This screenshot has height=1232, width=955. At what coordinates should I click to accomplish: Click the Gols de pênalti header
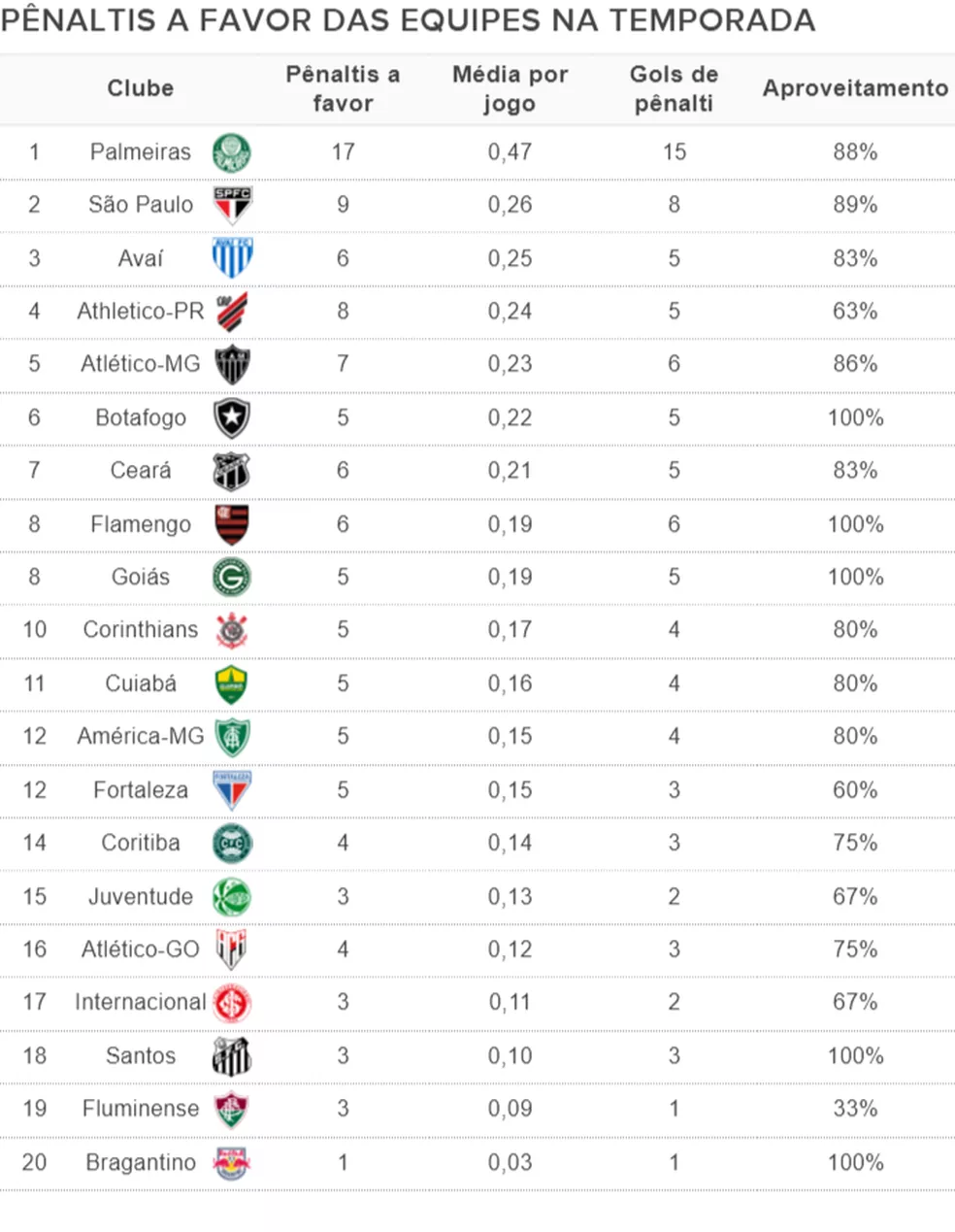click(675, 88)
